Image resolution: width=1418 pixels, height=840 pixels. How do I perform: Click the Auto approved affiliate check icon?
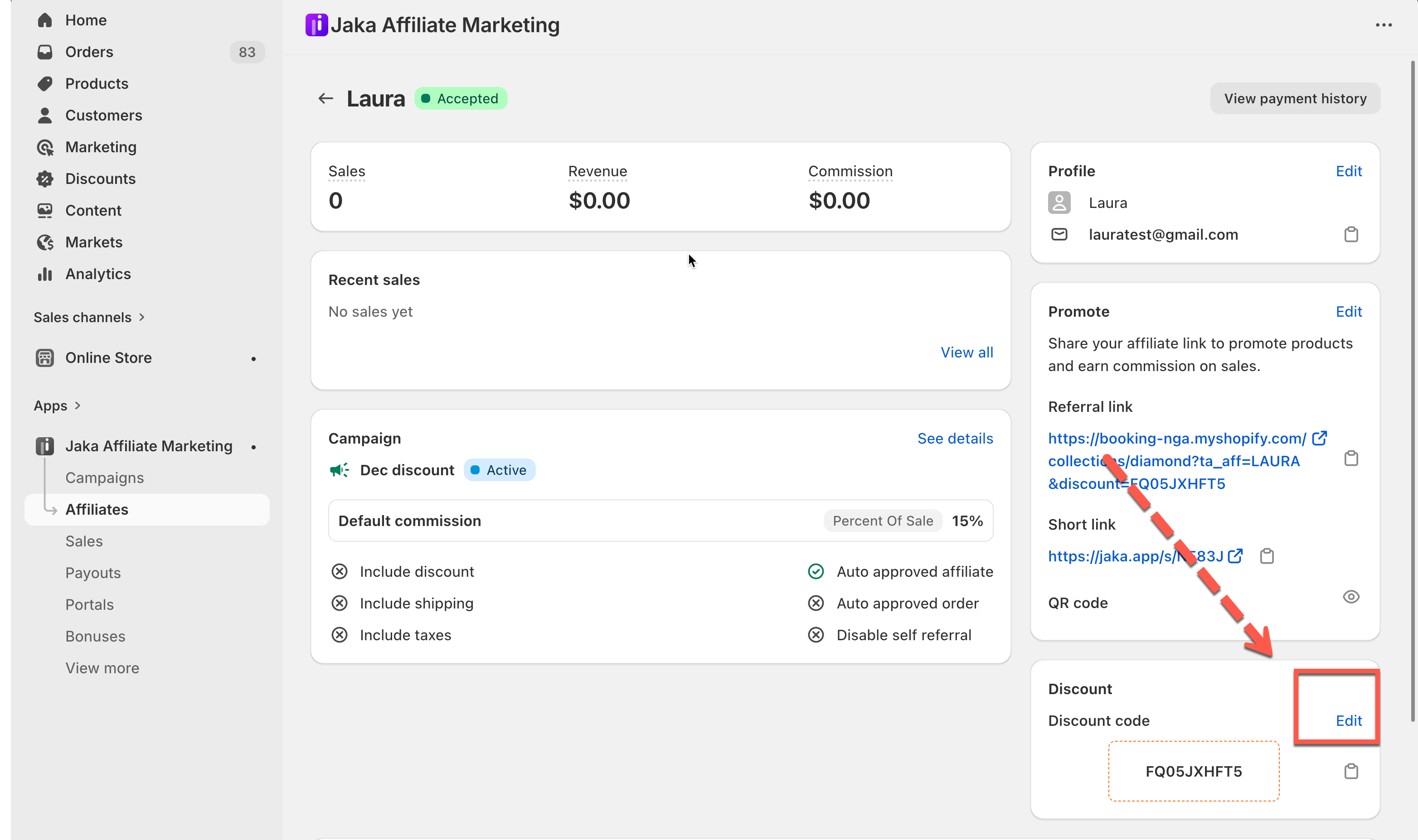coord(816,572)
